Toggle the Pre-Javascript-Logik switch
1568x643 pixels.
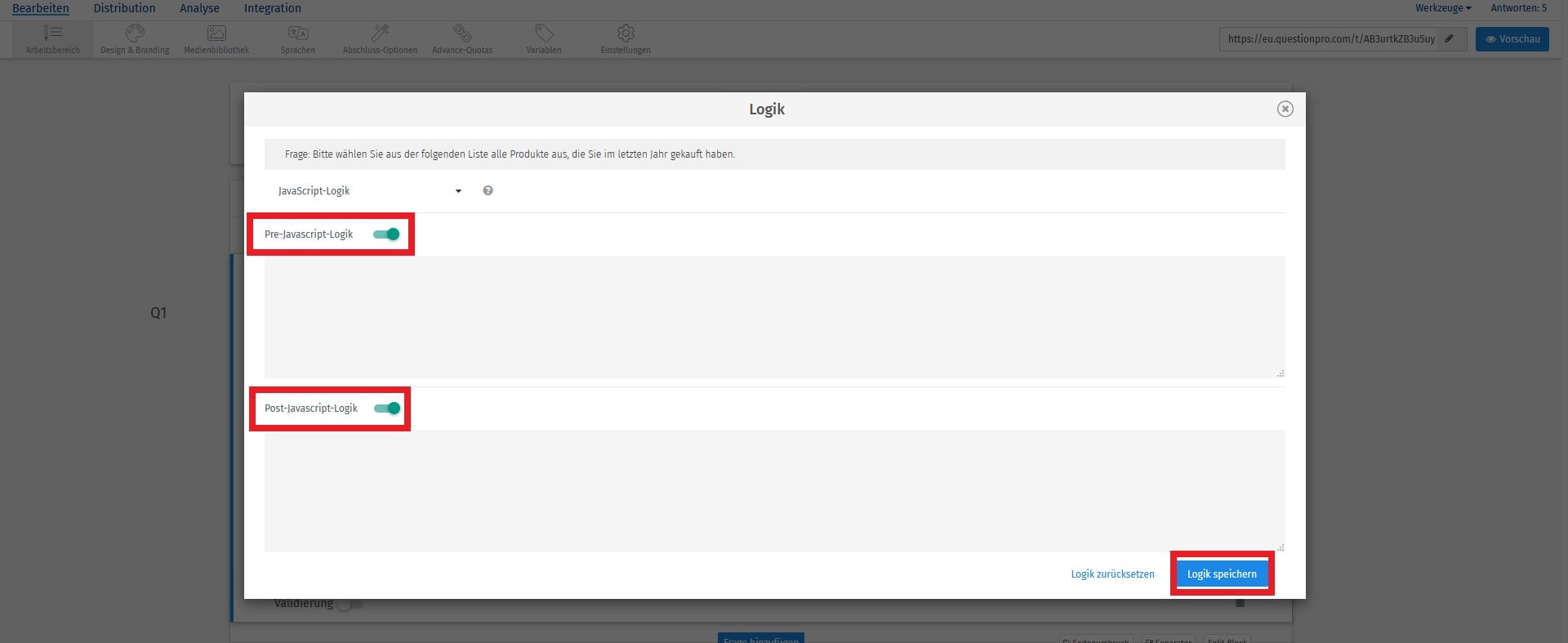tap(386, 234)
